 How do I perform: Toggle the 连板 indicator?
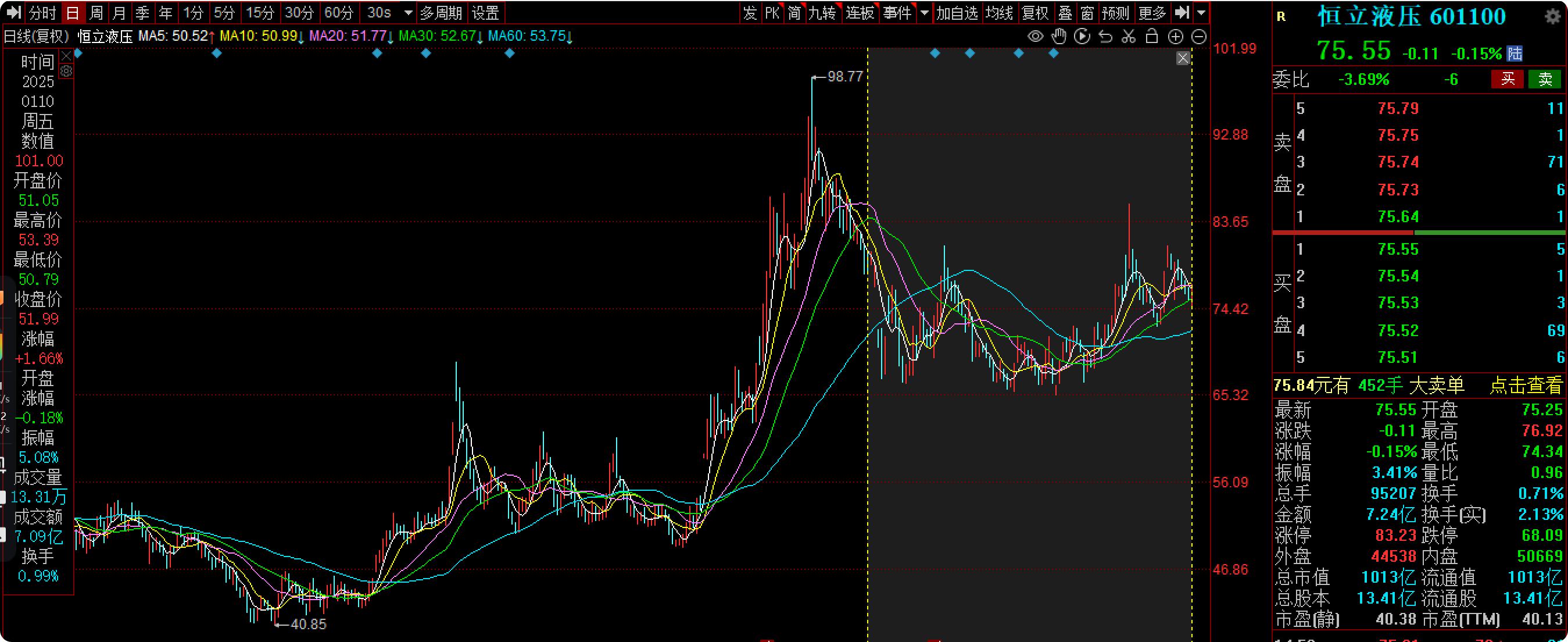(860, 13)
